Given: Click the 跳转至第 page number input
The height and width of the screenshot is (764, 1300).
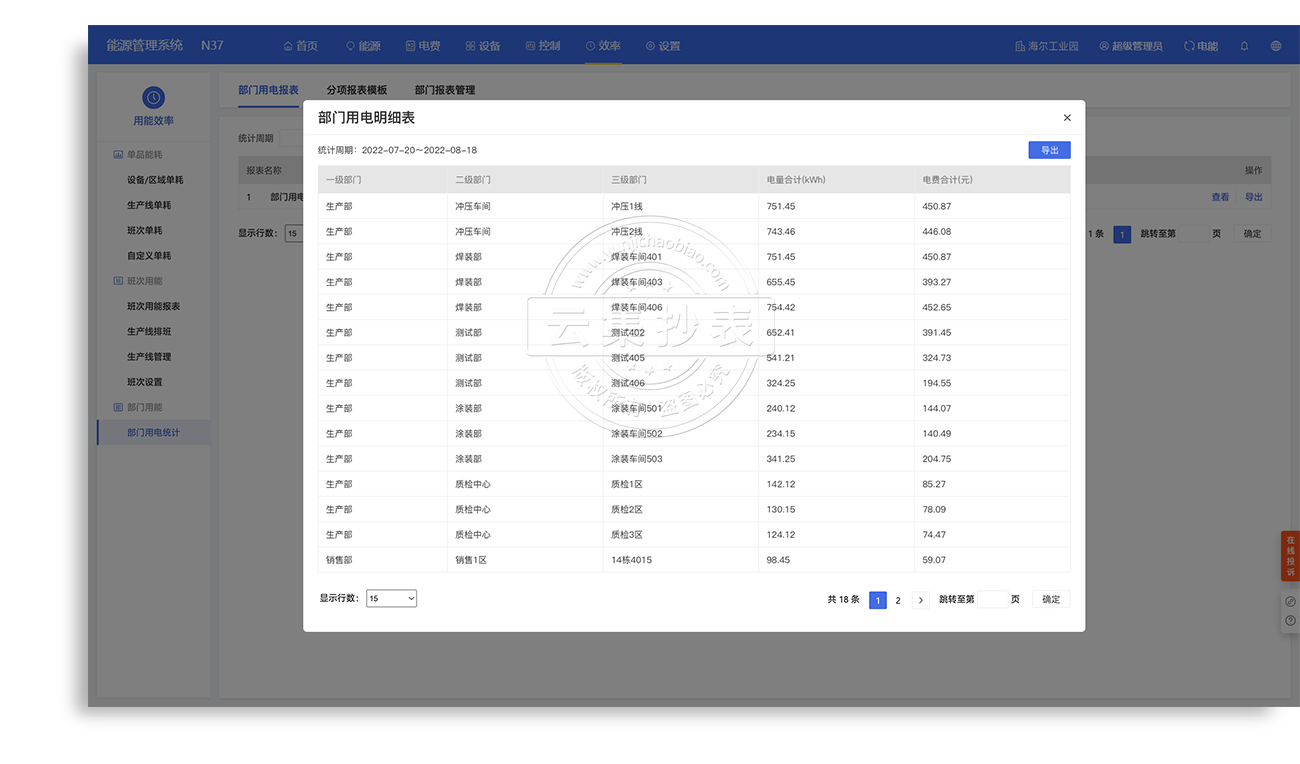Looking at the screenshot, I should (992, 600).
